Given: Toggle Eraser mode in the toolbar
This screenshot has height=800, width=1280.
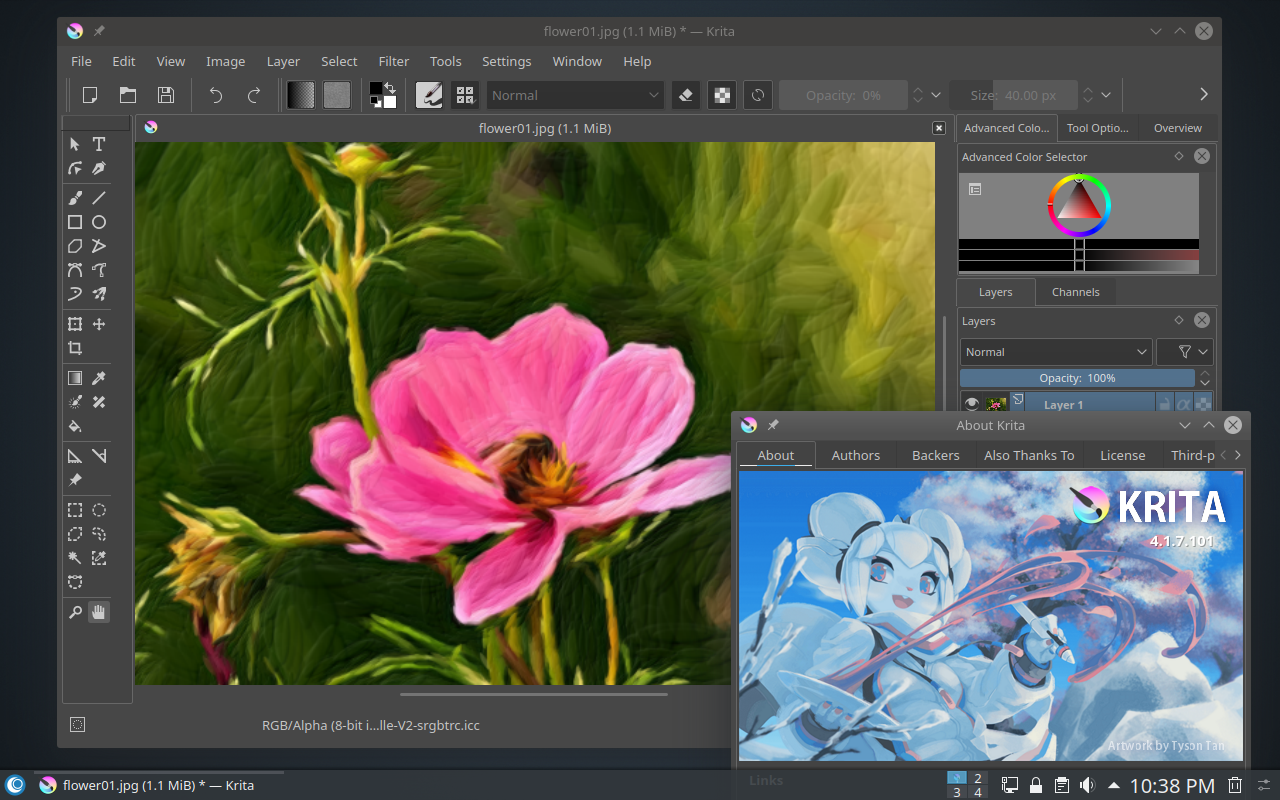Looking at the screenshot, I should (685, 95).
